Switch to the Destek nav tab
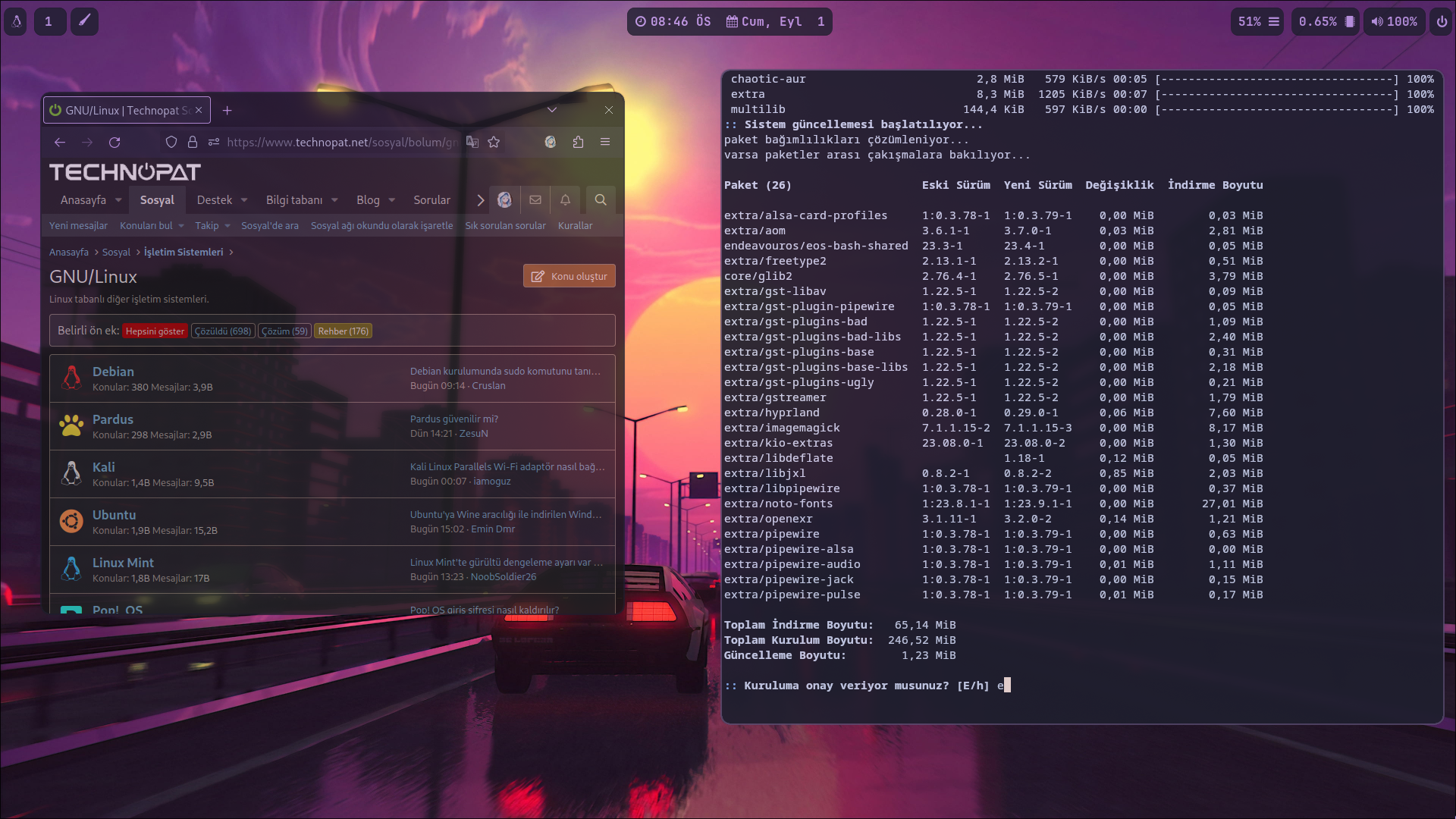Screen dimensions: 1456x819 214,200
